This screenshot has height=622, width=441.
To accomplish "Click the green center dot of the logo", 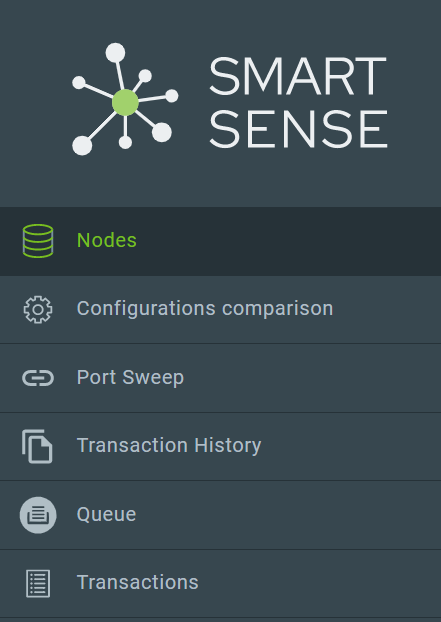I will click(x=125, y=102).
